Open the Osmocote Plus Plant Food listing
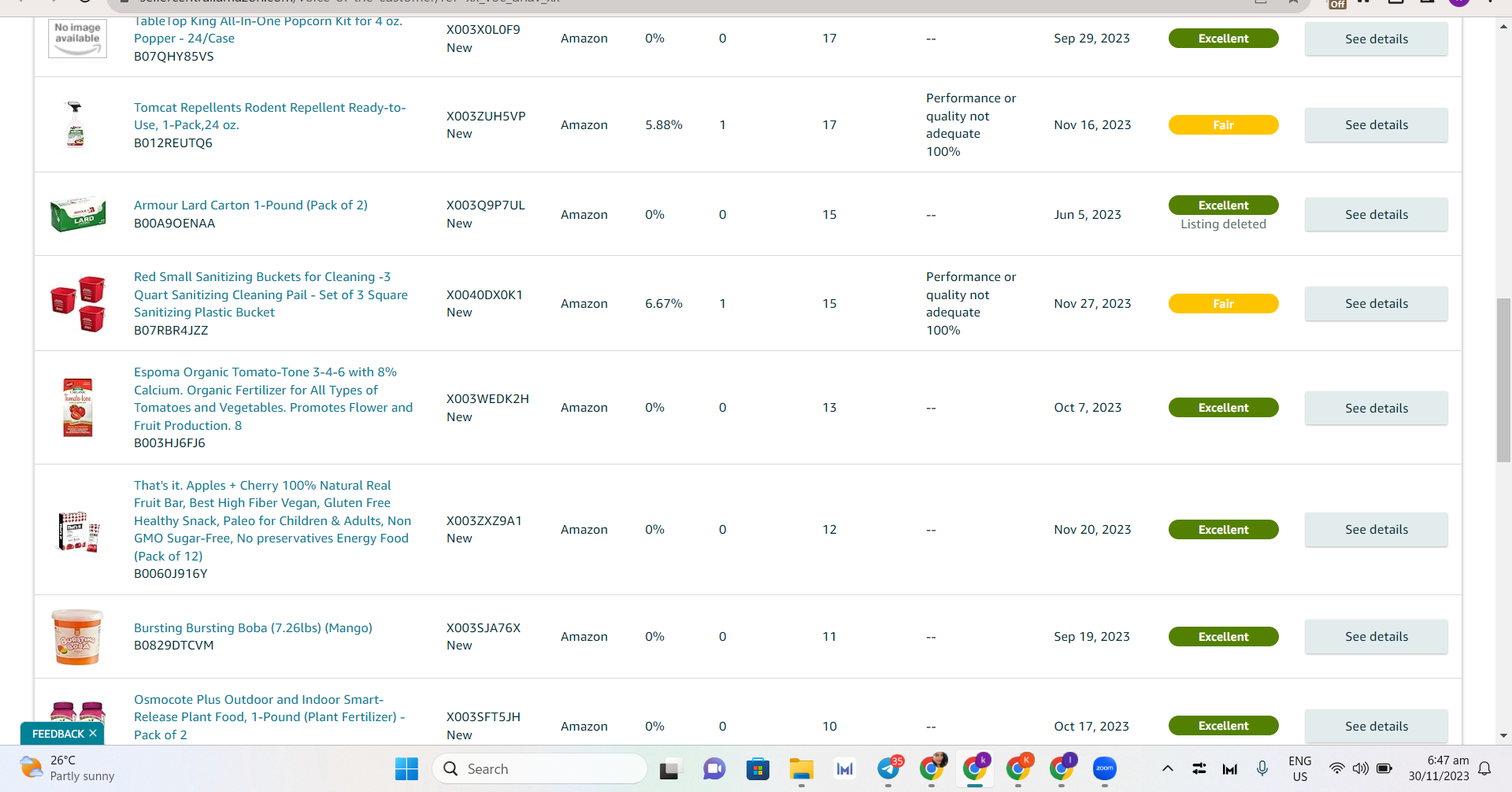The image size is (1512, 792). coord(269,716)
